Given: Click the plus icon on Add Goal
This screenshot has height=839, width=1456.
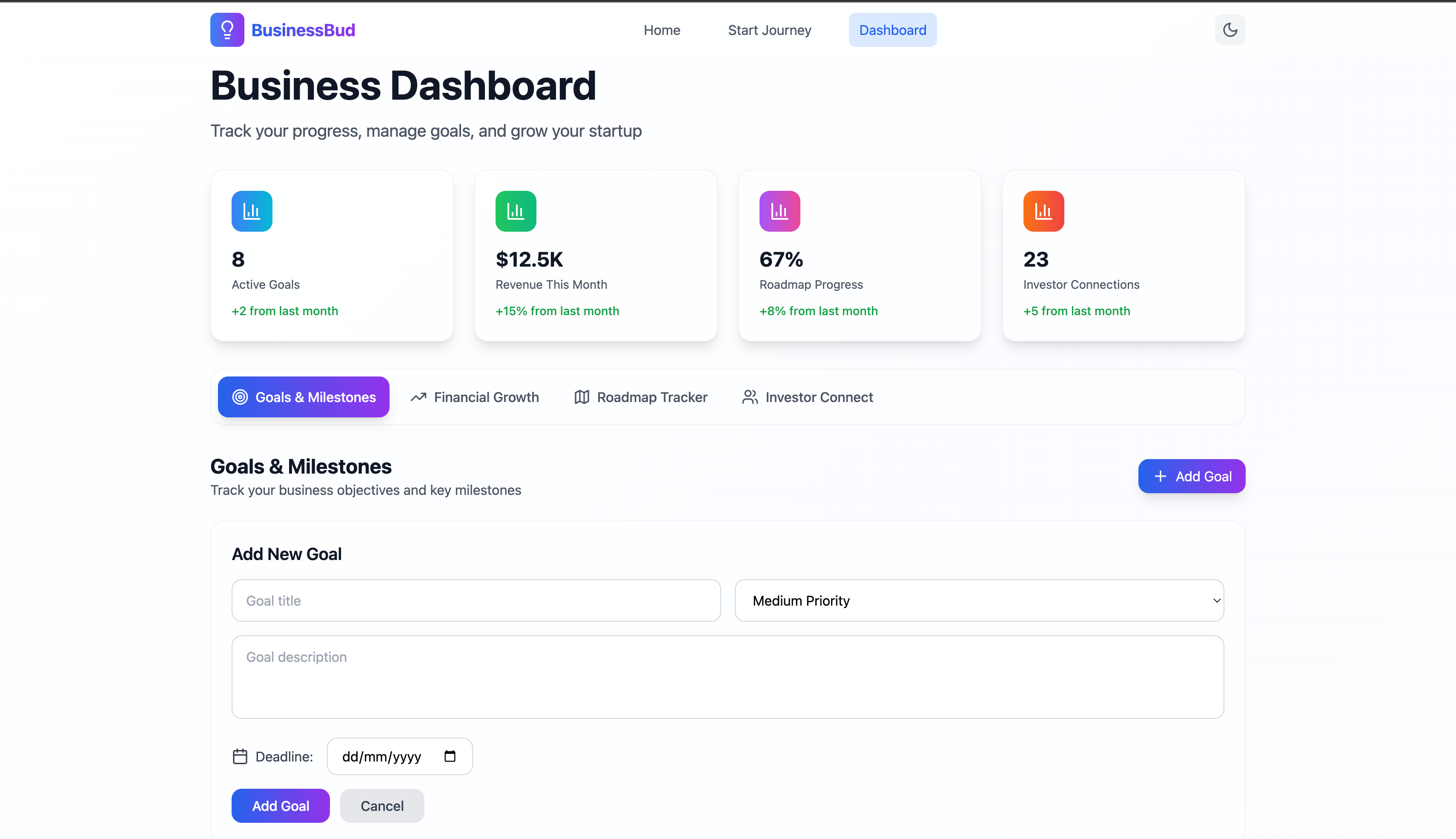Looking at the screenshot, I should [x=1160, y=476].
